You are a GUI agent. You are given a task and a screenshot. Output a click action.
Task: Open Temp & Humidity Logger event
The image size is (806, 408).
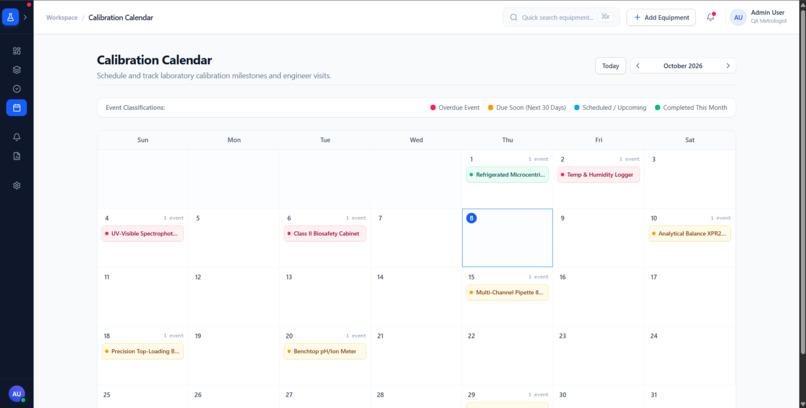coord(598,175)
